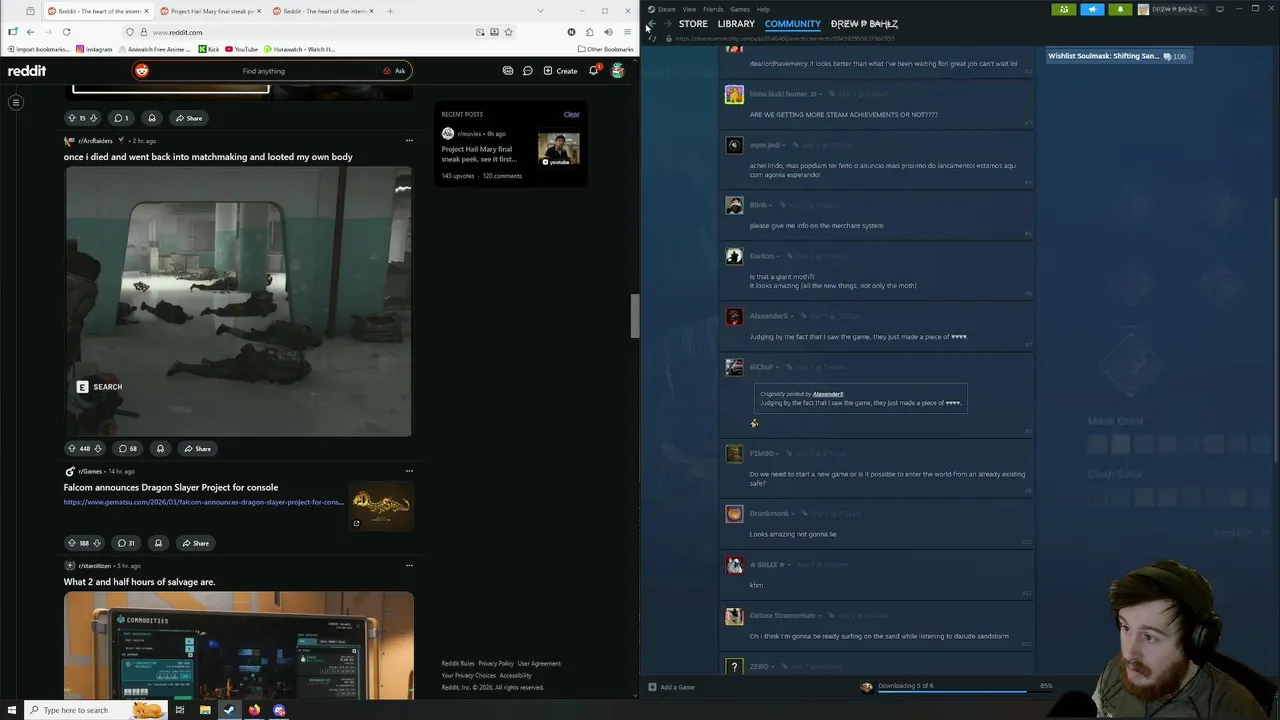Expand Reddit left sidebar hamburger menu
Screen dimensions: 1280x720
pos(16,102)
